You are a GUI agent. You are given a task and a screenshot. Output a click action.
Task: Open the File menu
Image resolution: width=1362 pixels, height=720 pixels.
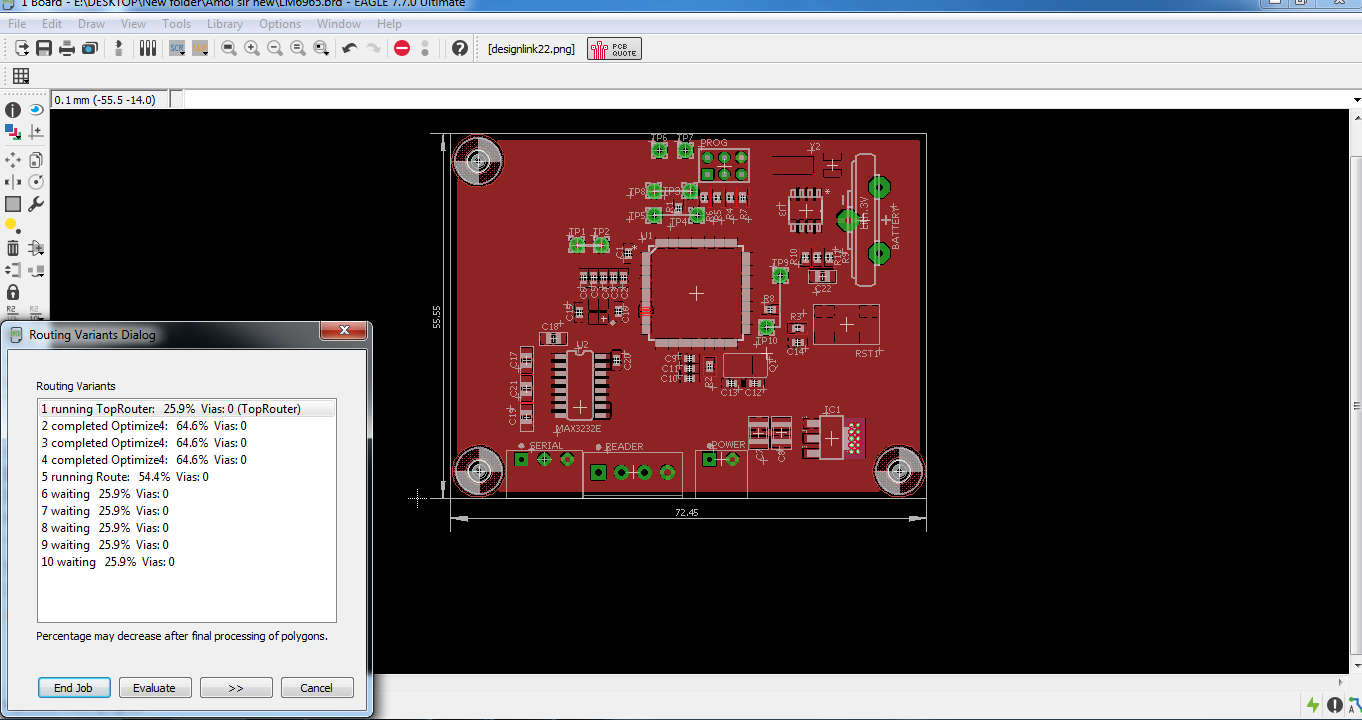click(17, 24)
